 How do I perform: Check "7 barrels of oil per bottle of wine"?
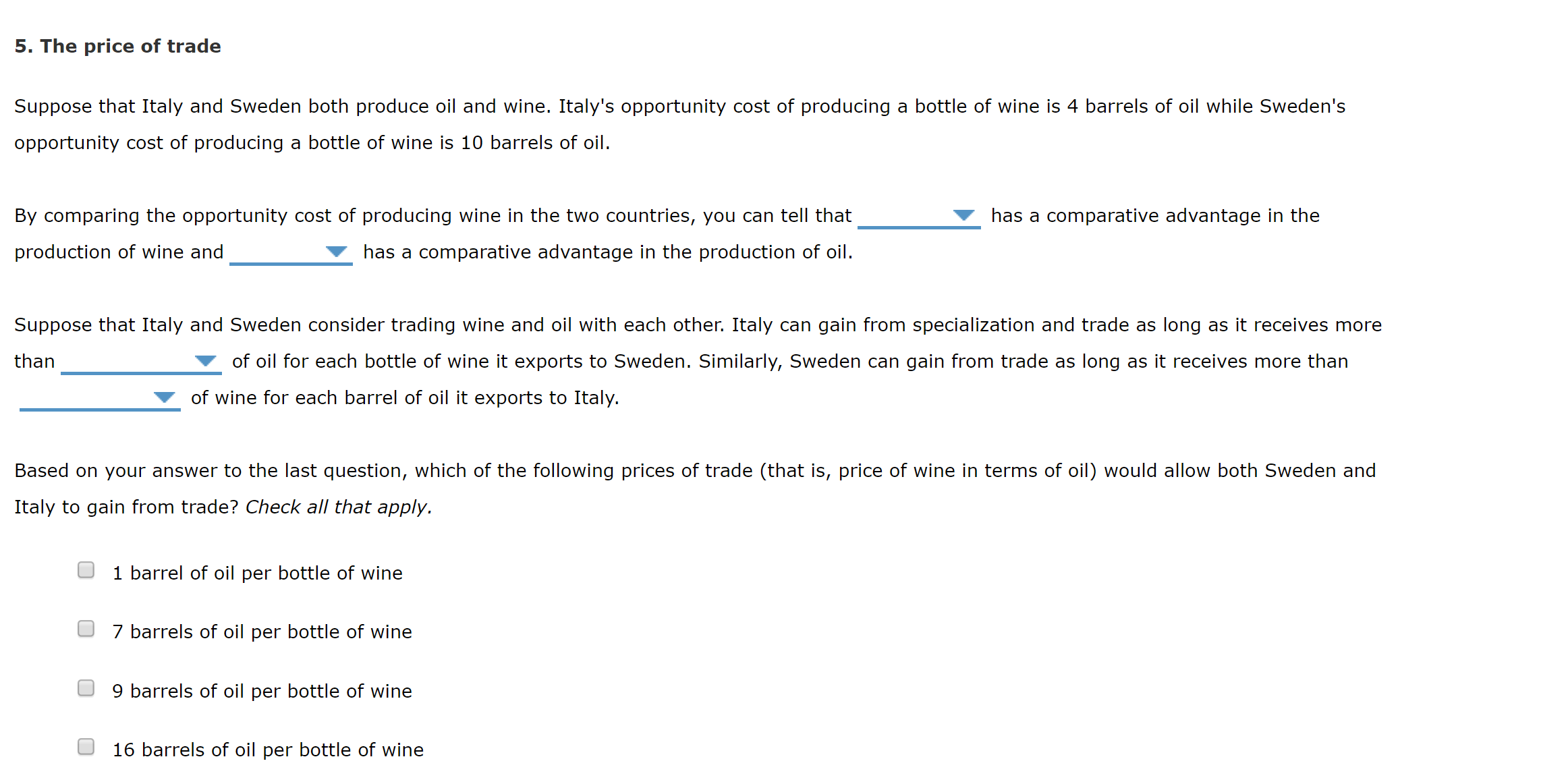(x=86, y=629)
